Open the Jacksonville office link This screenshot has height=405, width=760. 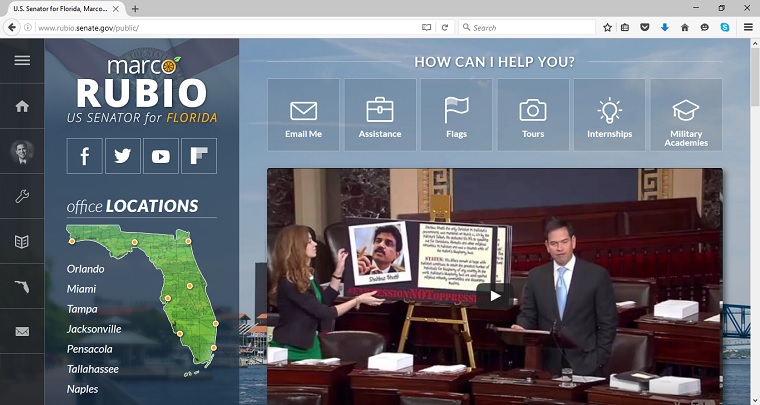pos(94,329)
